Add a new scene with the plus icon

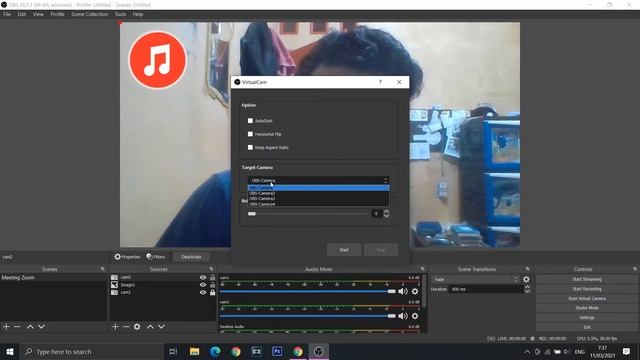click(x=6, y=327)
